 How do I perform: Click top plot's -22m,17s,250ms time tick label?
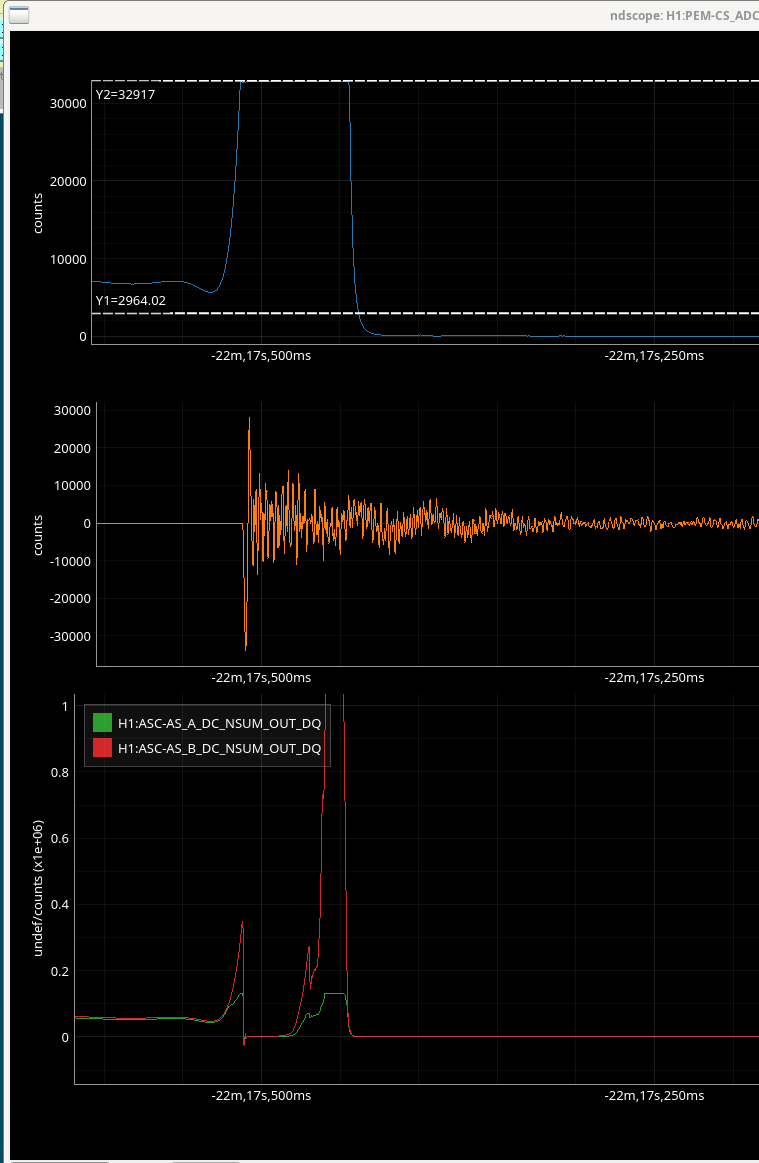[654, 355]
